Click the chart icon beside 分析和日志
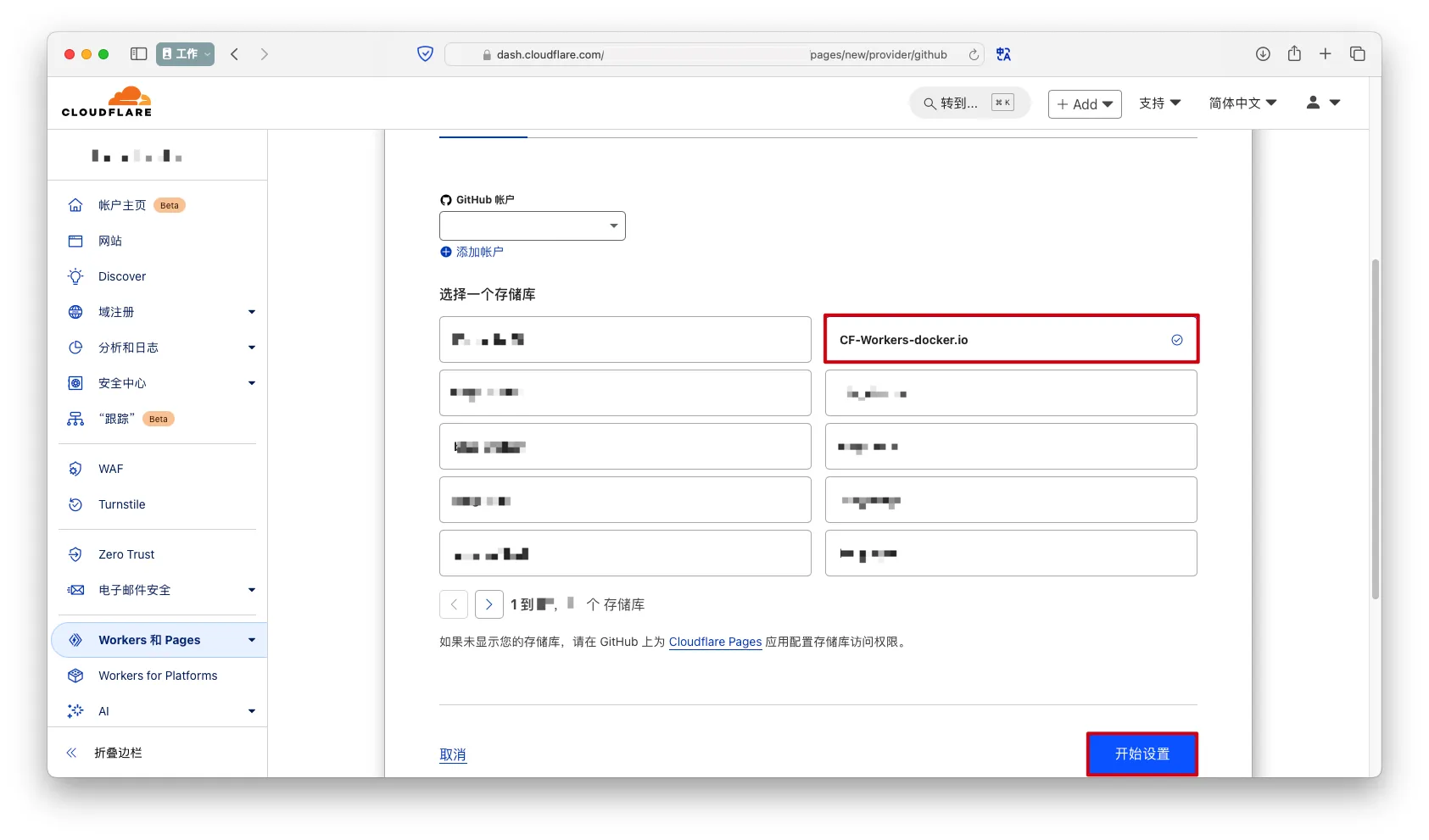 click(x=75, y=348)
